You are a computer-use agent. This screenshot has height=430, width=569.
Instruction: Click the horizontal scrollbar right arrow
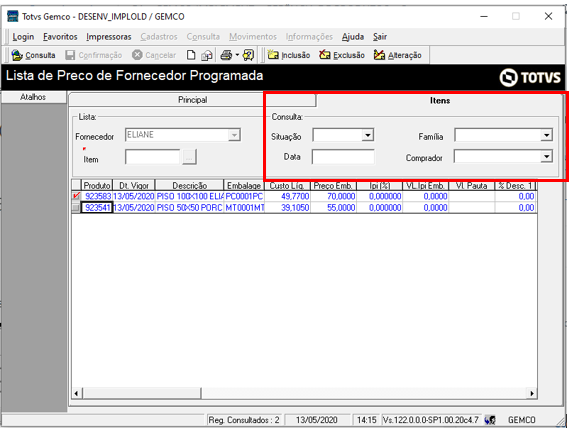[532, 393]
